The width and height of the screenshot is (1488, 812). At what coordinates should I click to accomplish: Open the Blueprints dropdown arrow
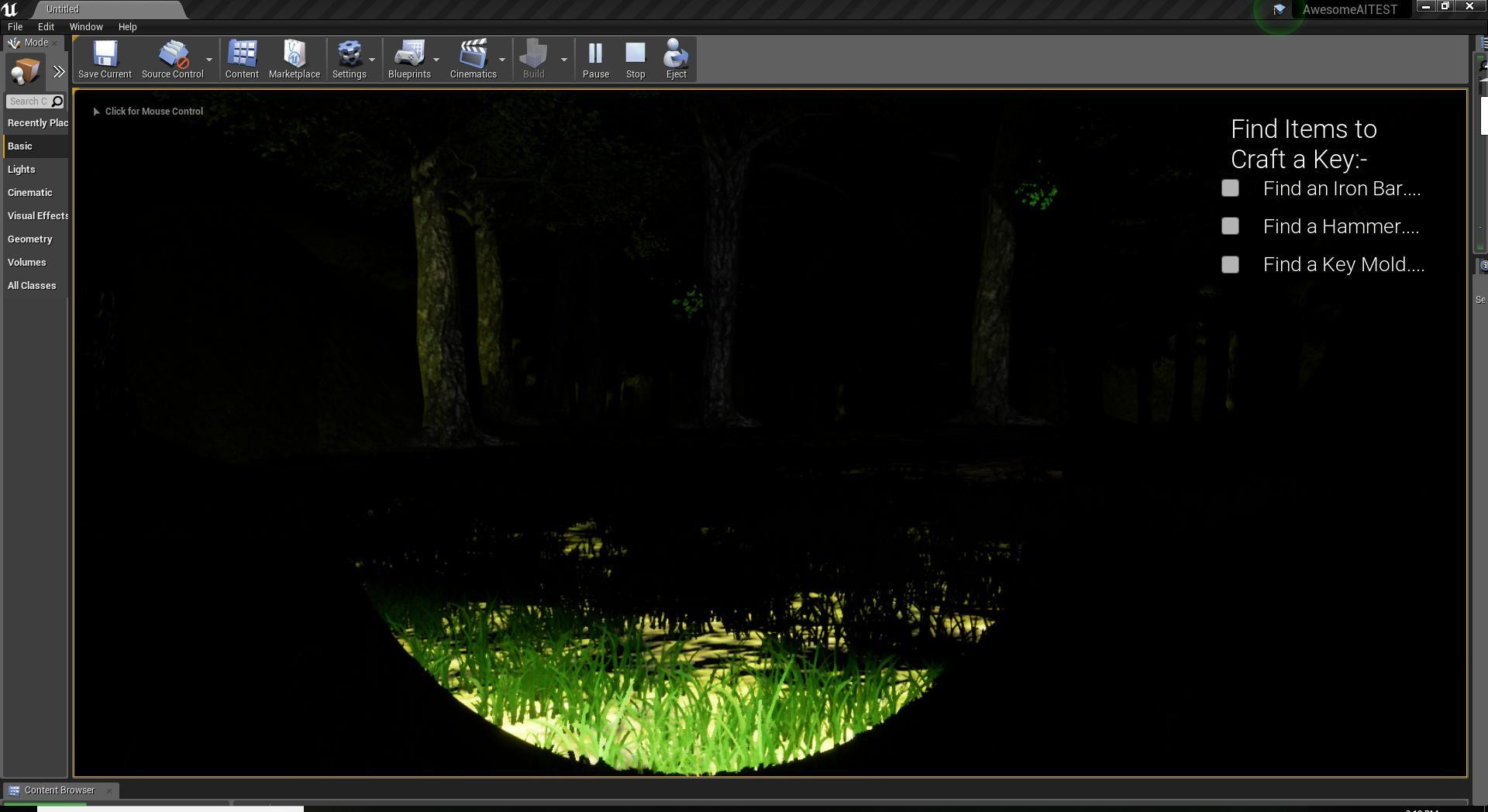[436, 60]
